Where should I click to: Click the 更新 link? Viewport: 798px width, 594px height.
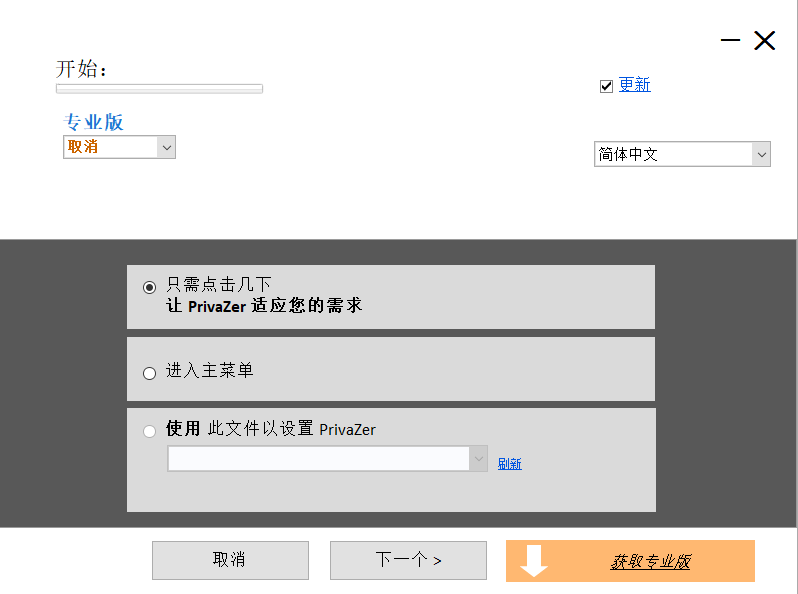635,84
